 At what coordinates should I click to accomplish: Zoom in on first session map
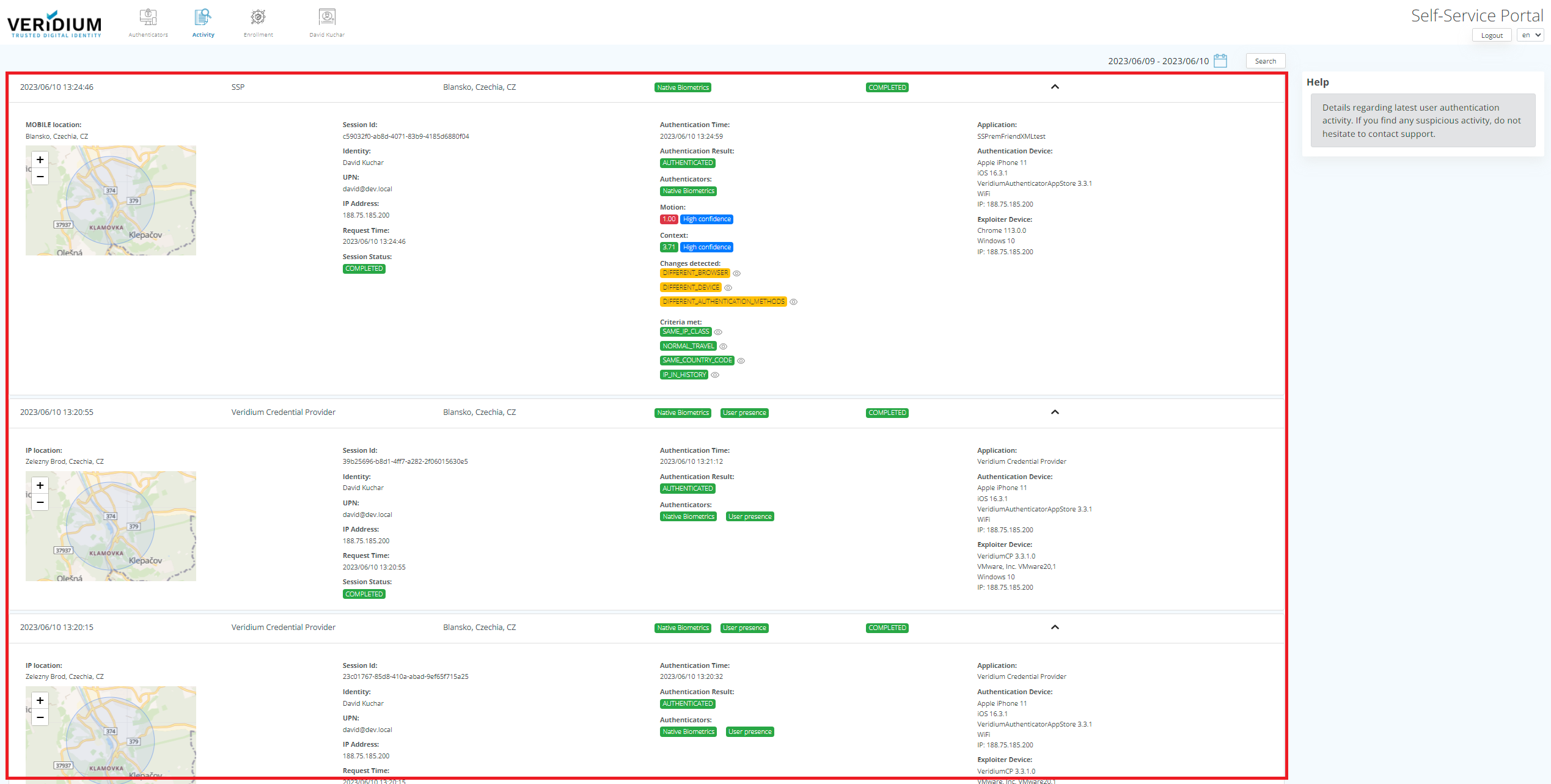(40, 160)
